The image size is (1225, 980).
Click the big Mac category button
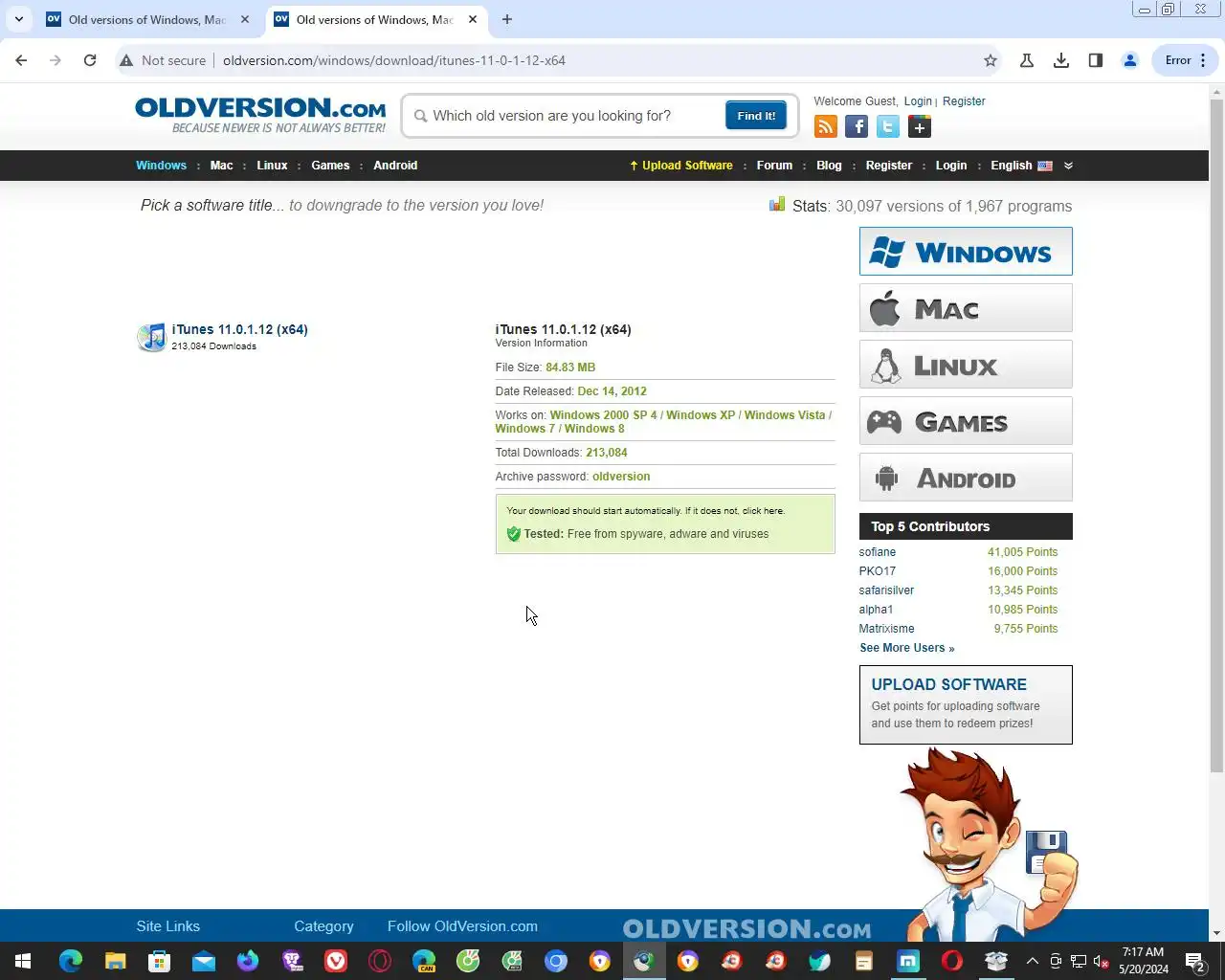966,308
